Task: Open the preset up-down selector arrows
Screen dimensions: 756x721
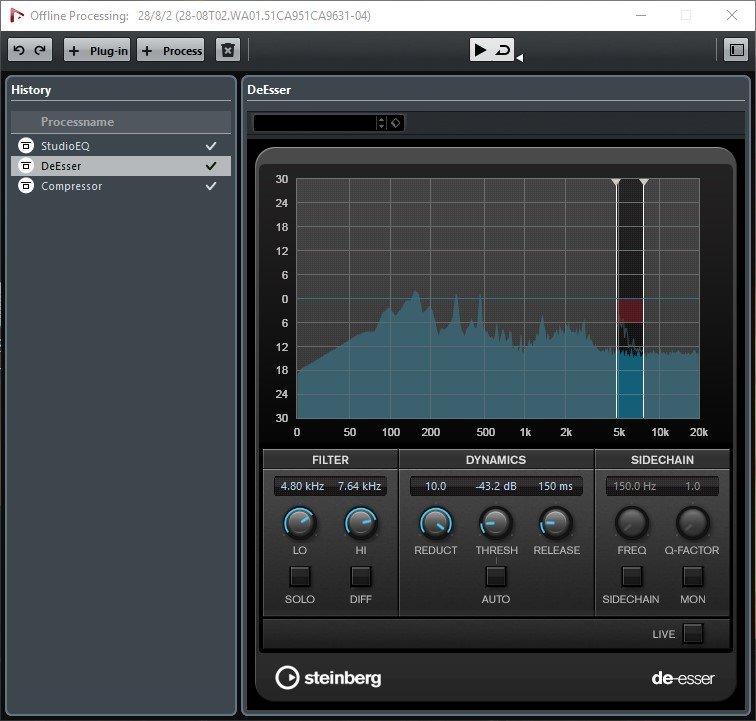Action: pos(381,123)
